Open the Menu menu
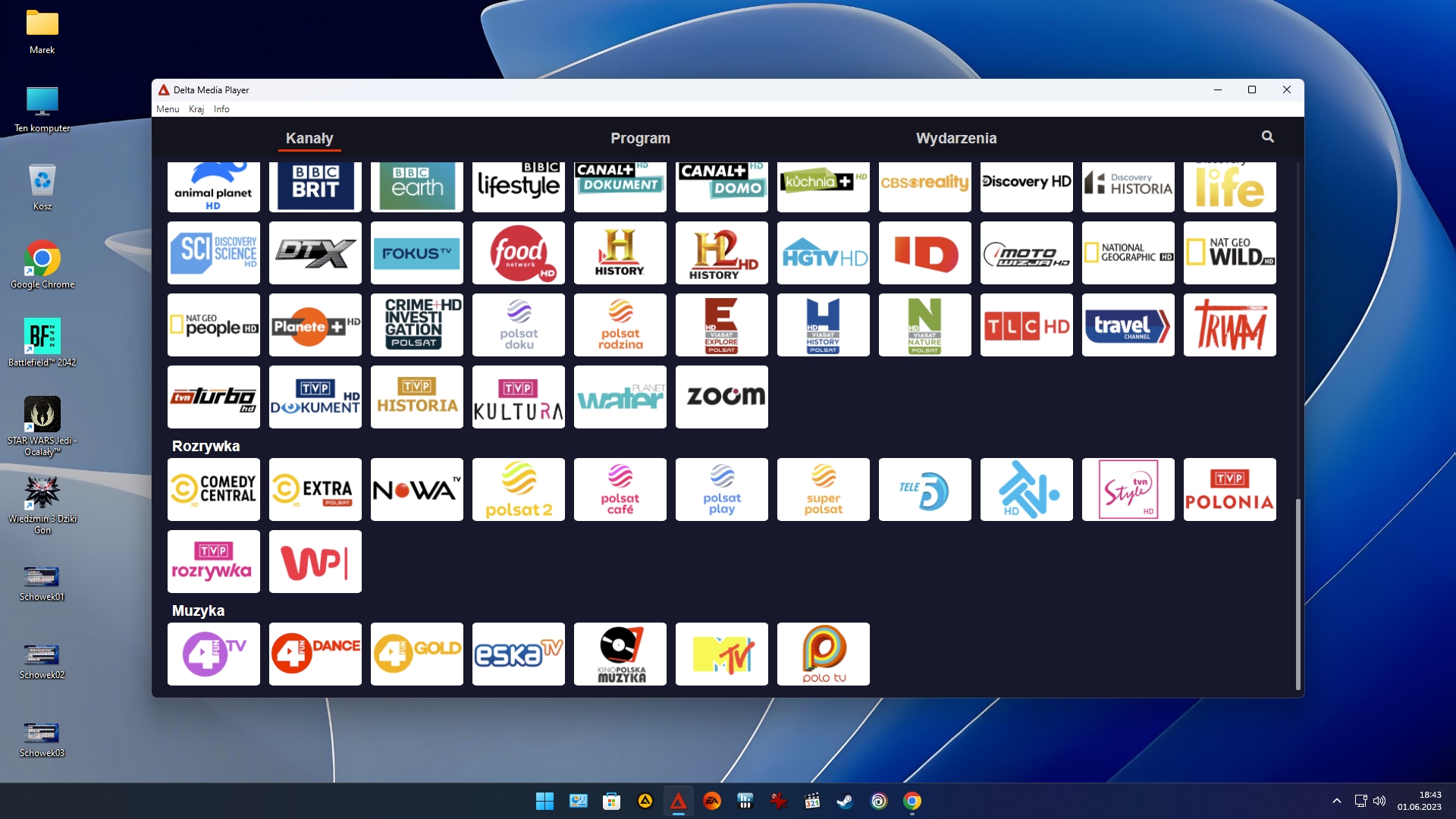The height and width of the screenshot is (819, 1456). 168,109
